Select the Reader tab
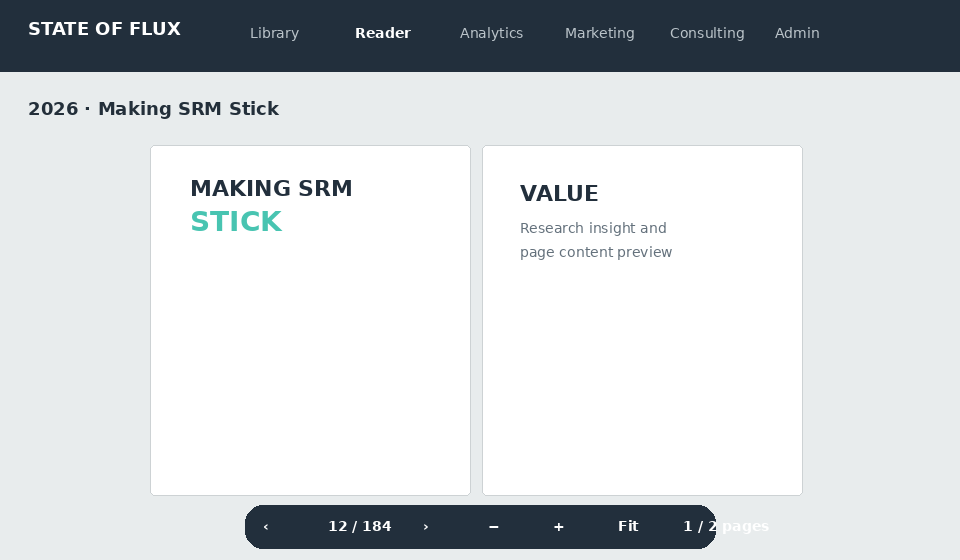The width and height of the screenshot is (960, 560). click(383, 33)
